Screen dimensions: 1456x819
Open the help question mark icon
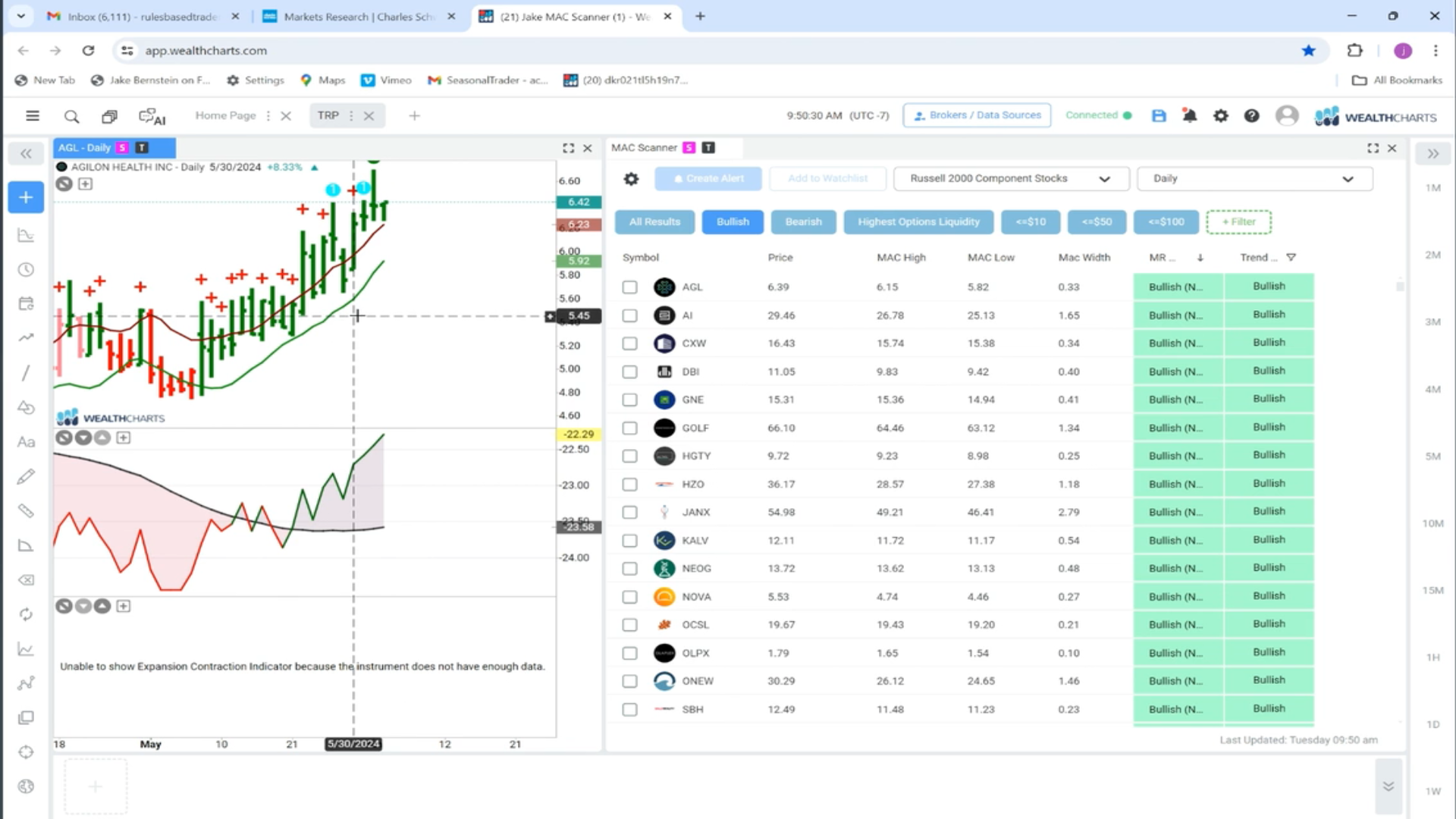[1251, 116]
